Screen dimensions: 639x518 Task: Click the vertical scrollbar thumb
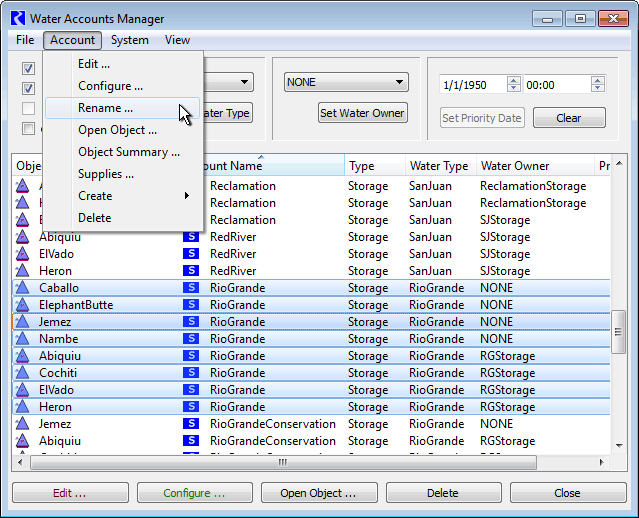pos(619,332)
